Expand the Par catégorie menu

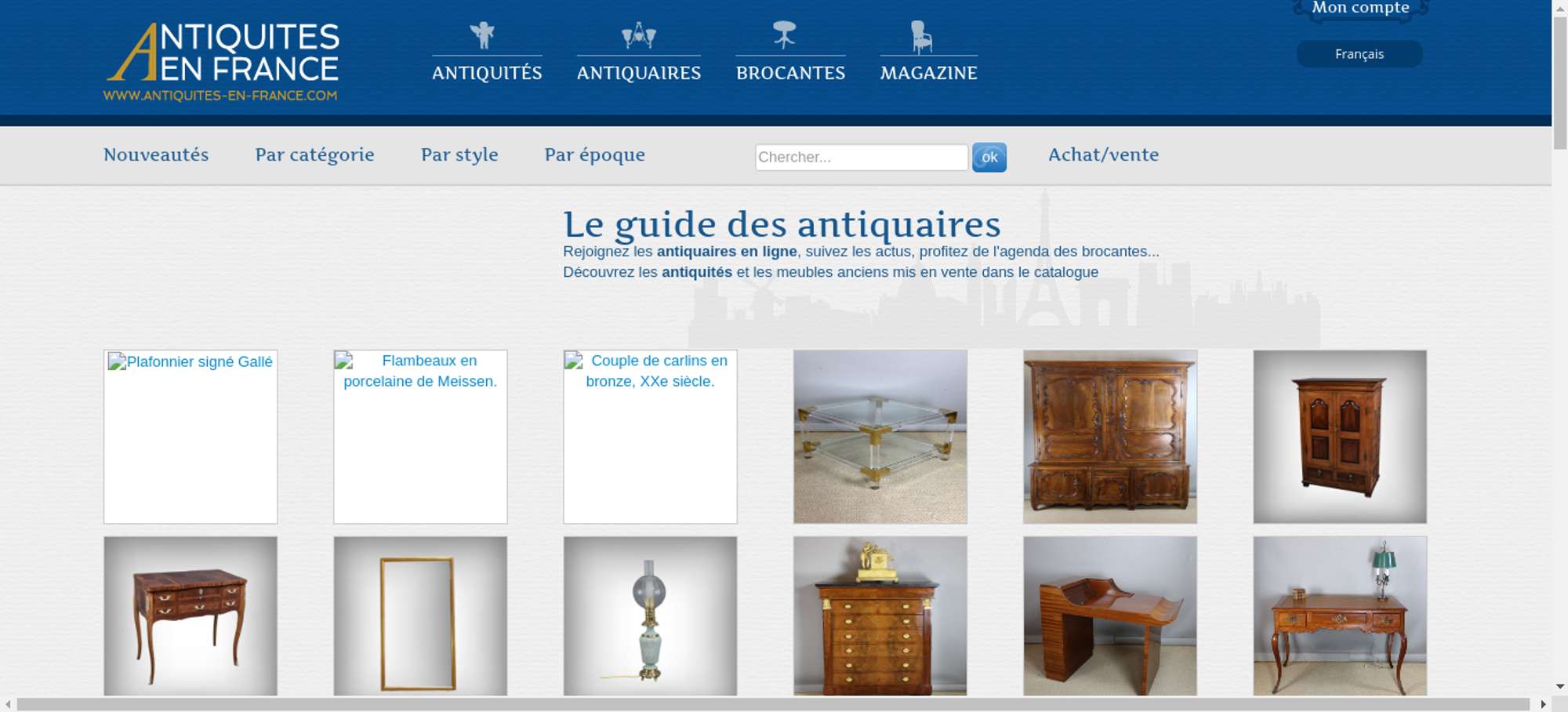tap(314, 154)
